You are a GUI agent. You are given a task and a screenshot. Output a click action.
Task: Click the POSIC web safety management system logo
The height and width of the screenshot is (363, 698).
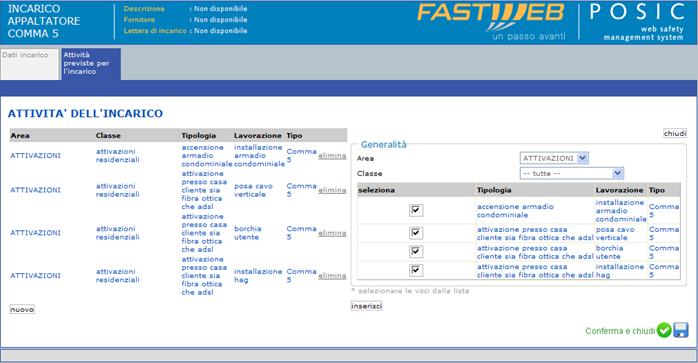(x=638, y=21)
